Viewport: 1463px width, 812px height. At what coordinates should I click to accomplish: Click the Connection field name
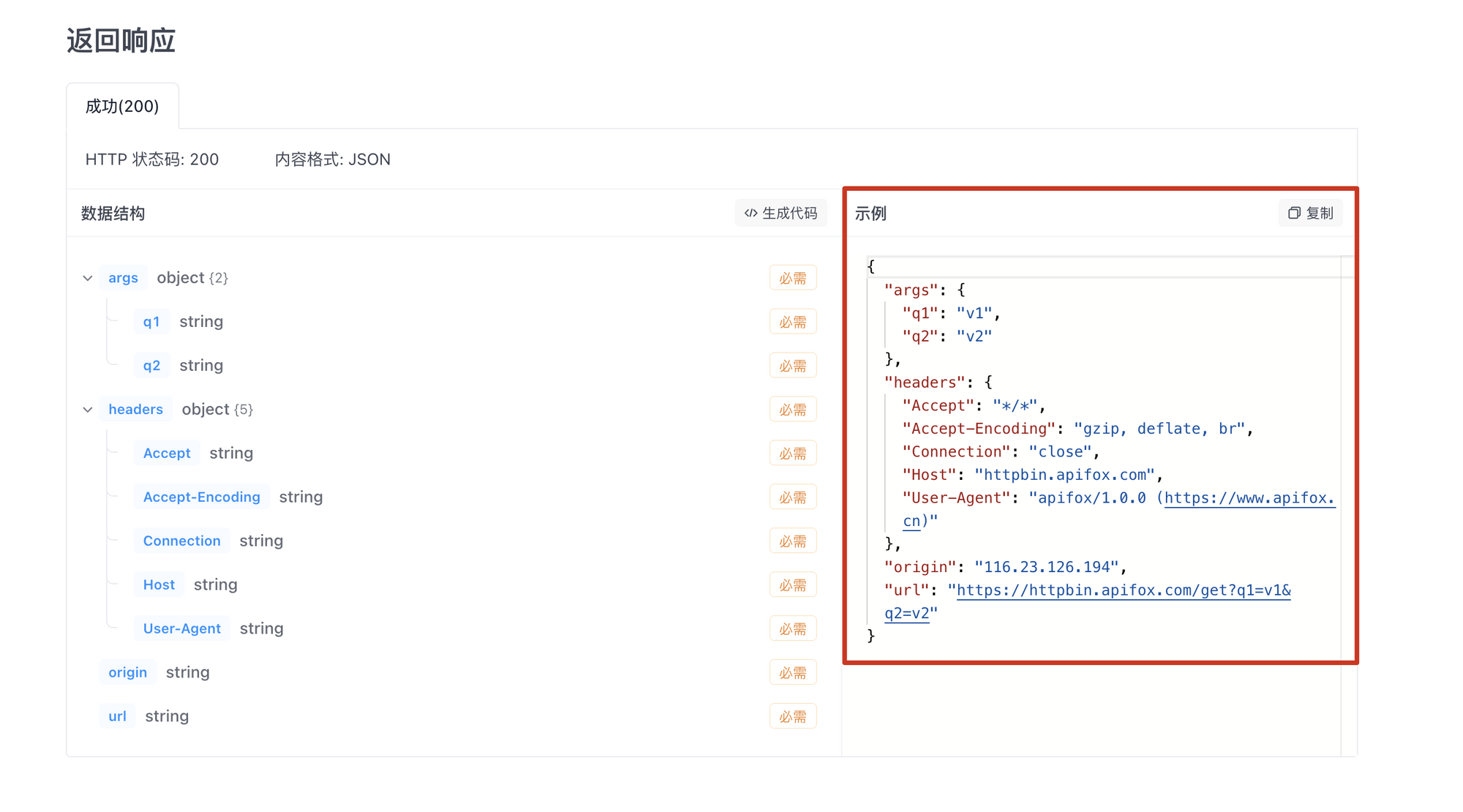click(181, 541)
